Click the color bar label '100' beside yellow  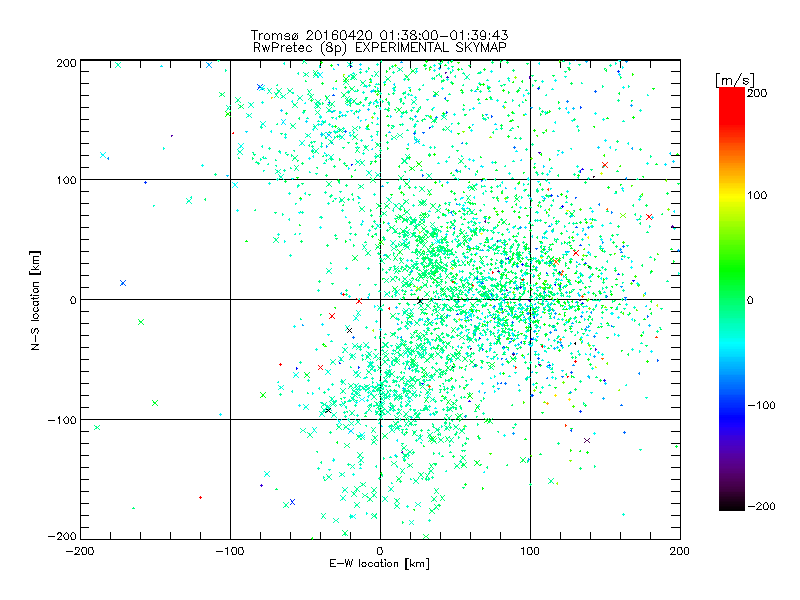tap(757, 195)
